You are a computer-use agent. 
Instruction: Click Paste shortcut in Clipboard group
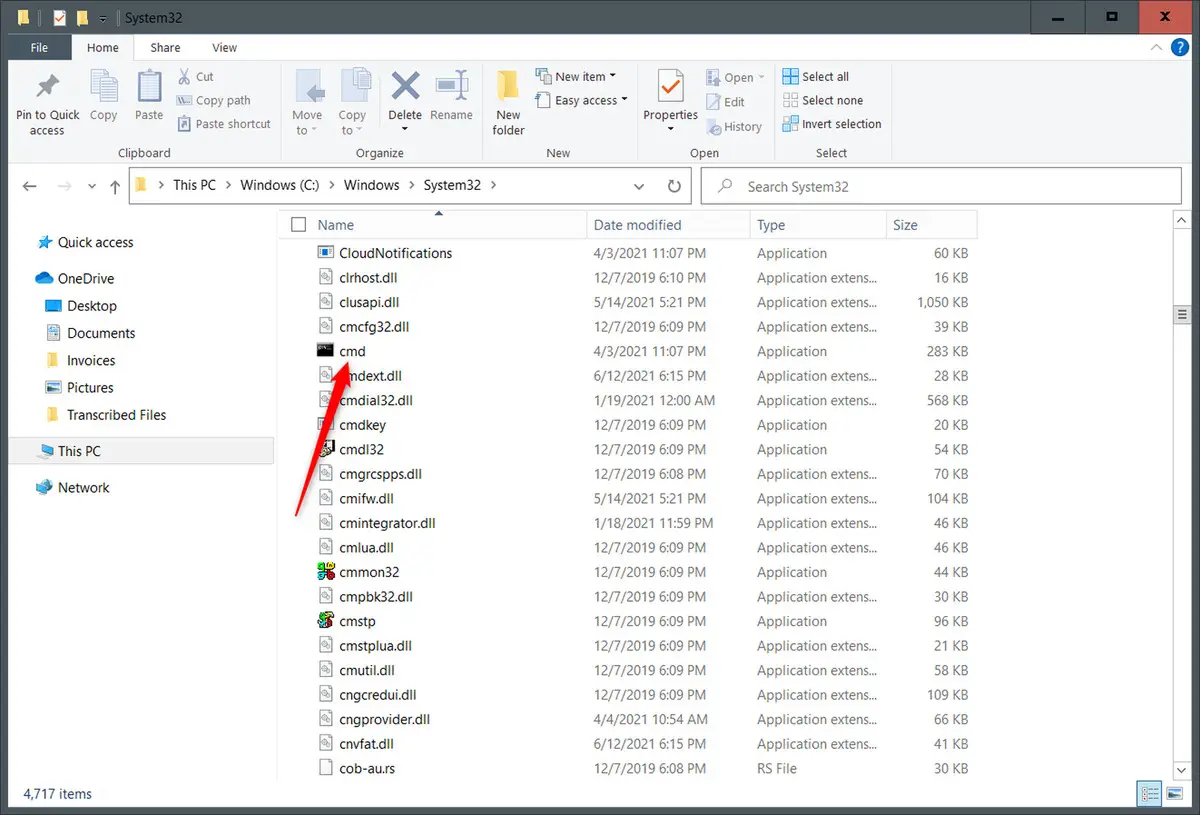pyautogui.click(x=224, y=124)
